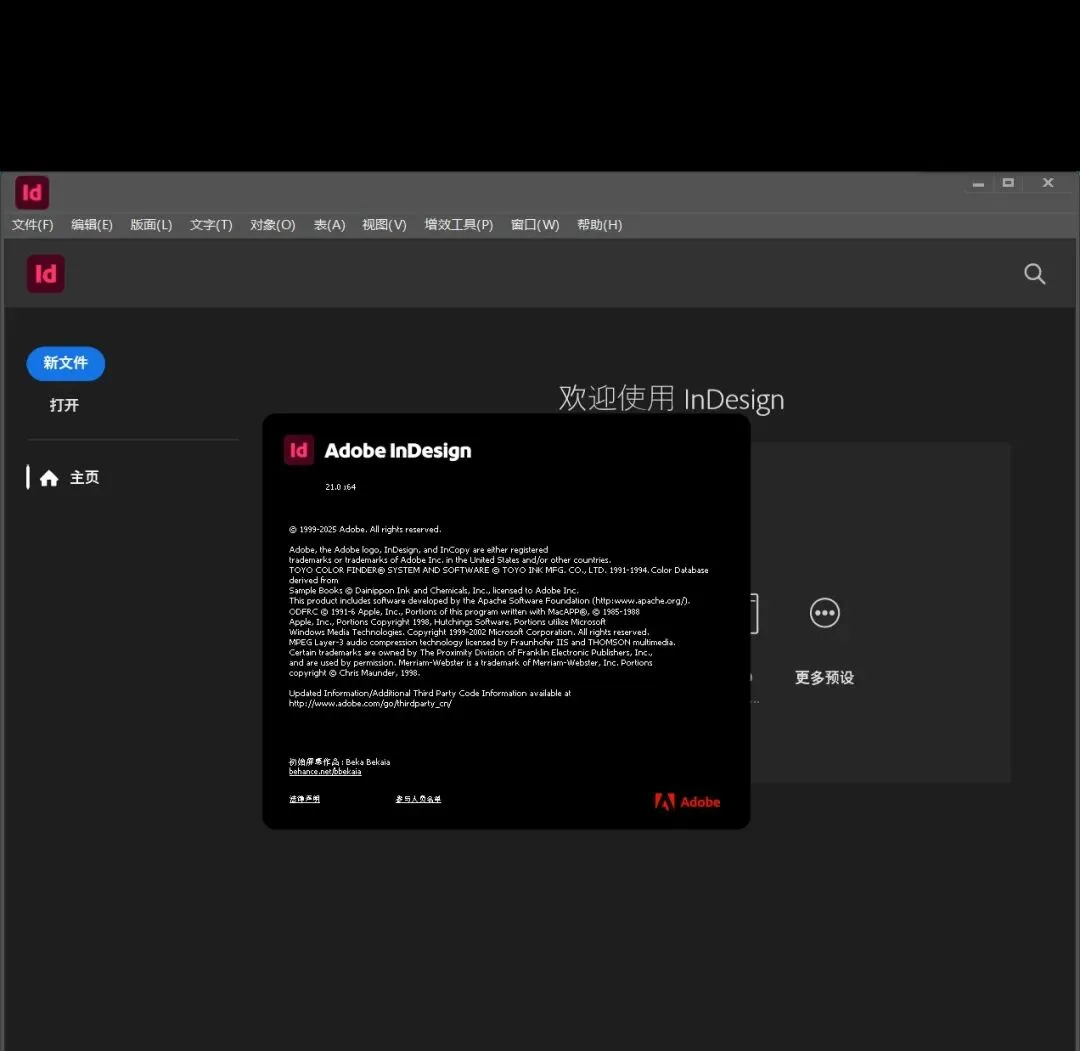The height and width of the screenshot is (1051, 1080).
Task: Click the 打开 button
Action: 64,405
